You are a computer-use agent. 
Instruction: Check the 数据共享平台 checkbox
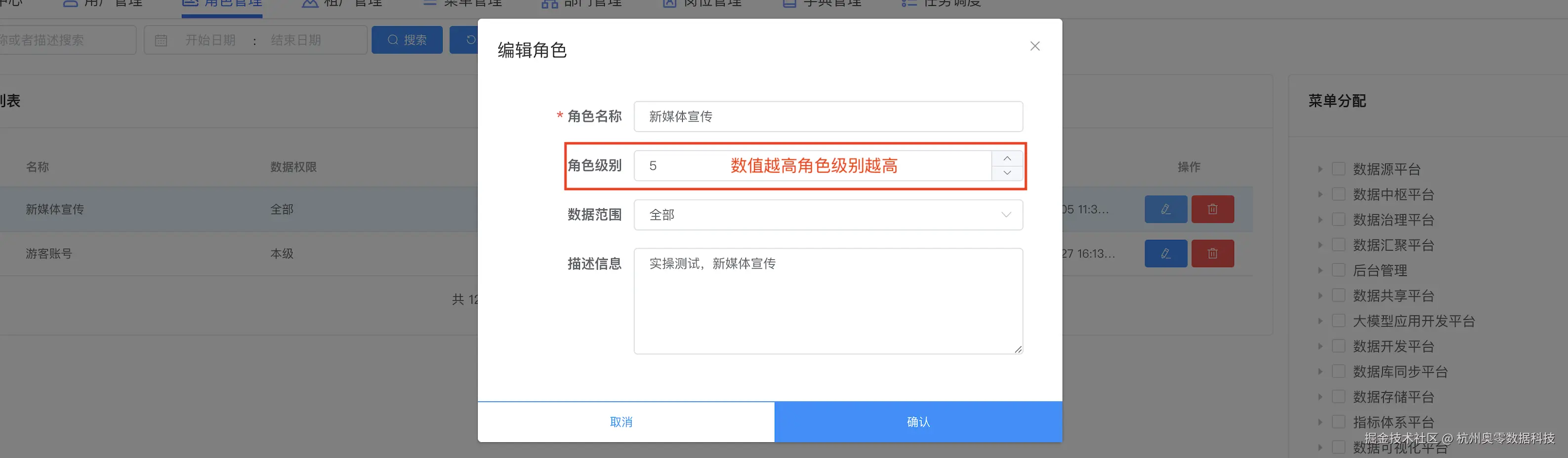(1339, 296)
